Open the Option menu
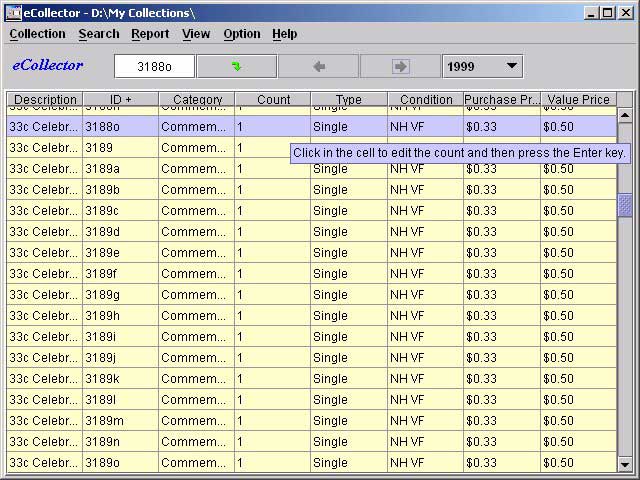Viewport: 640px width, 480px height. [242, 34]
